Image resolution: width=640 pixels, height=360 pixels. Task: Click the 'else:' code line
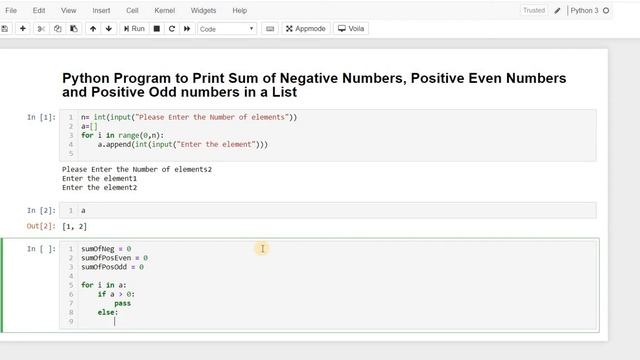pos(108,312)
